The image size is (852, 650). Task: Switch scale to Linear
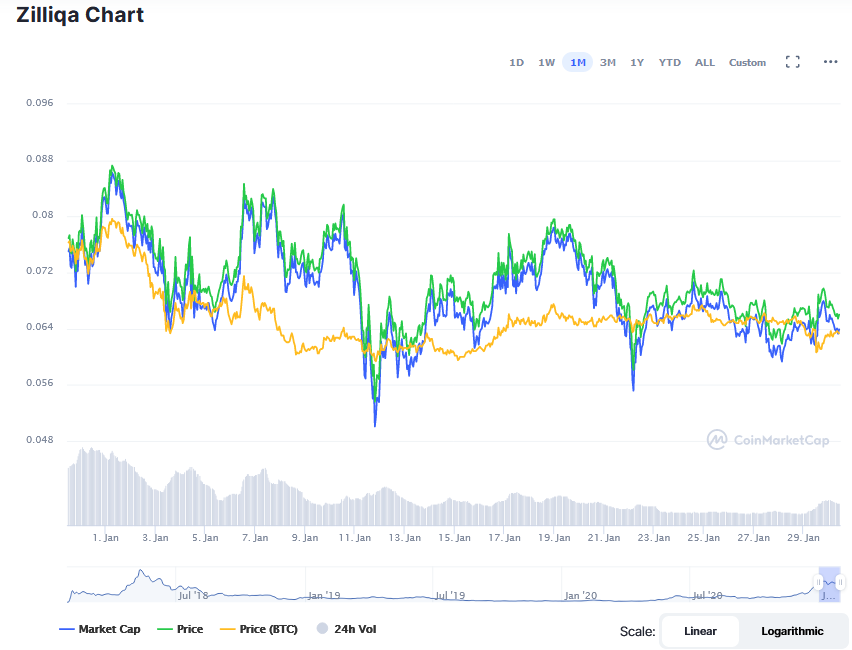(x=700, y=631)
